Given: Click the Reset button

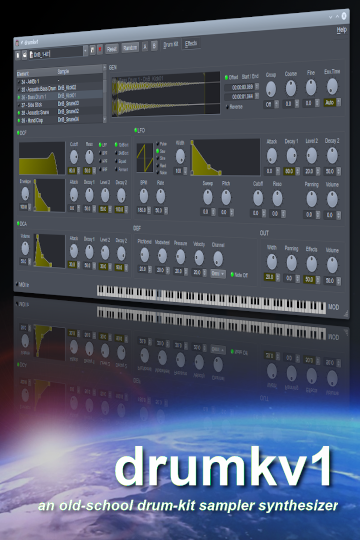Looking at the screenshot, I should (112, 49).
